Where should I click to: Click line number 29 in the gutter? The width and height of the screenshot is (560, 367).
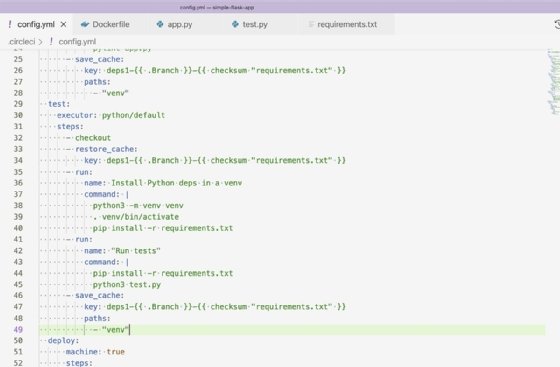click(18, 104)
